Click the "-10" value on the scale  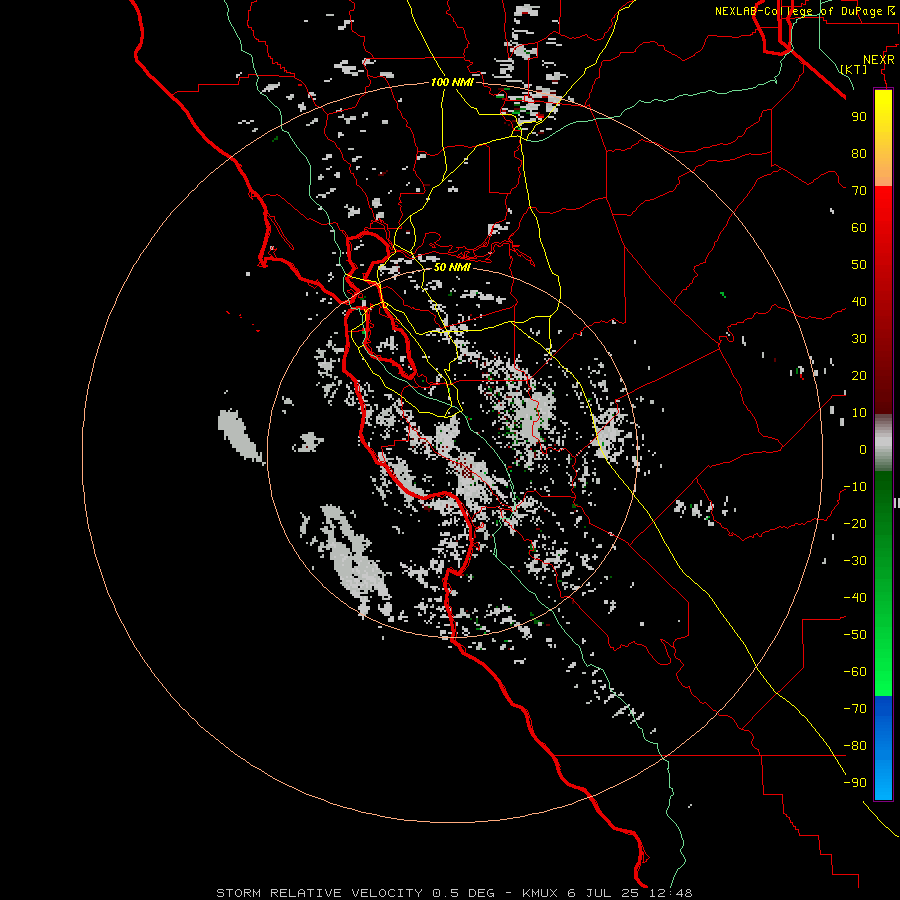(855, 487)
